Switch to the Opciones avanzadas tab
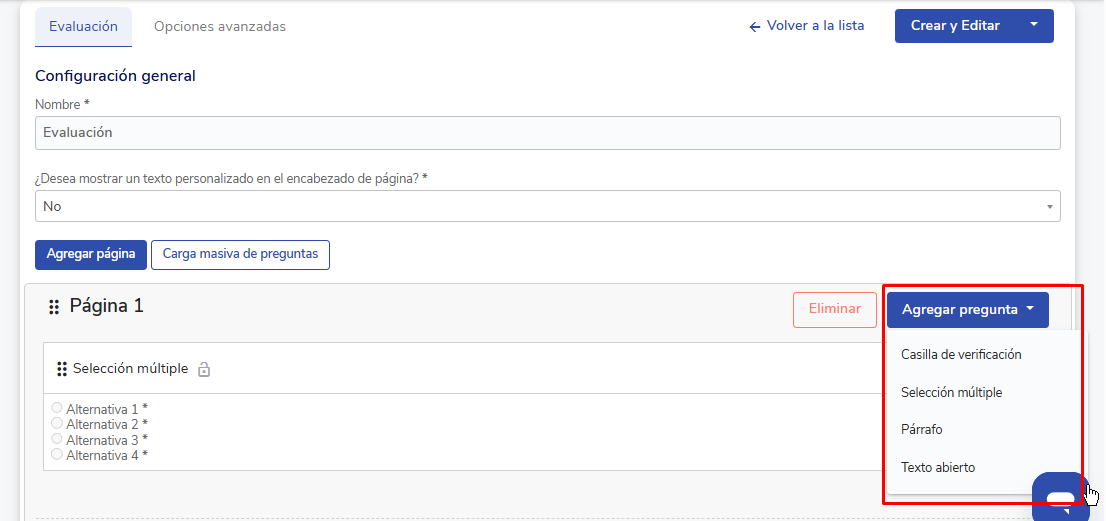The image size is (1106, 521). click(x=220, y=27)
